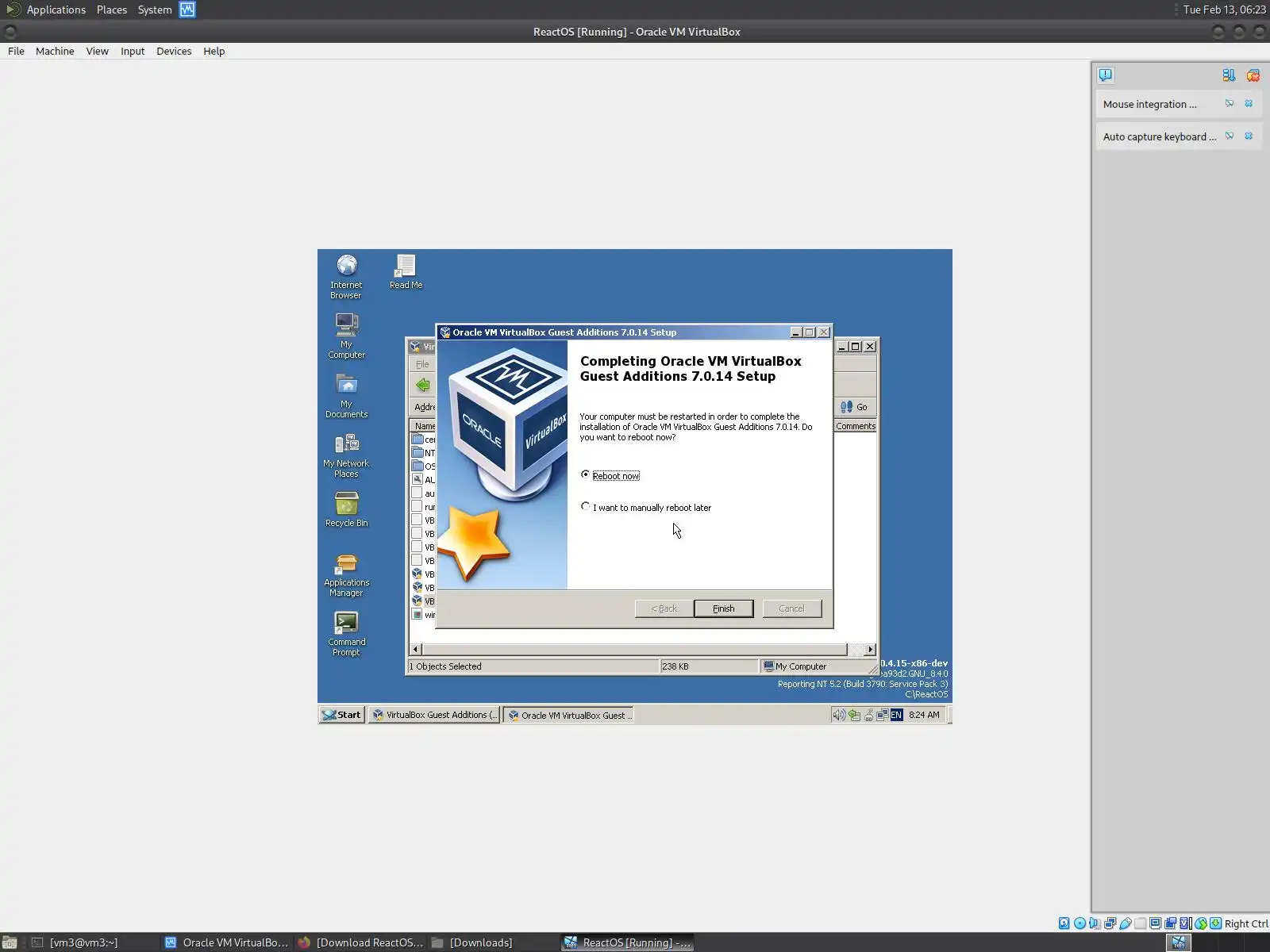The image size is (1270, 952).
Task: Switch to Download ReactOS browser window
Action: (x=361, y=942)
